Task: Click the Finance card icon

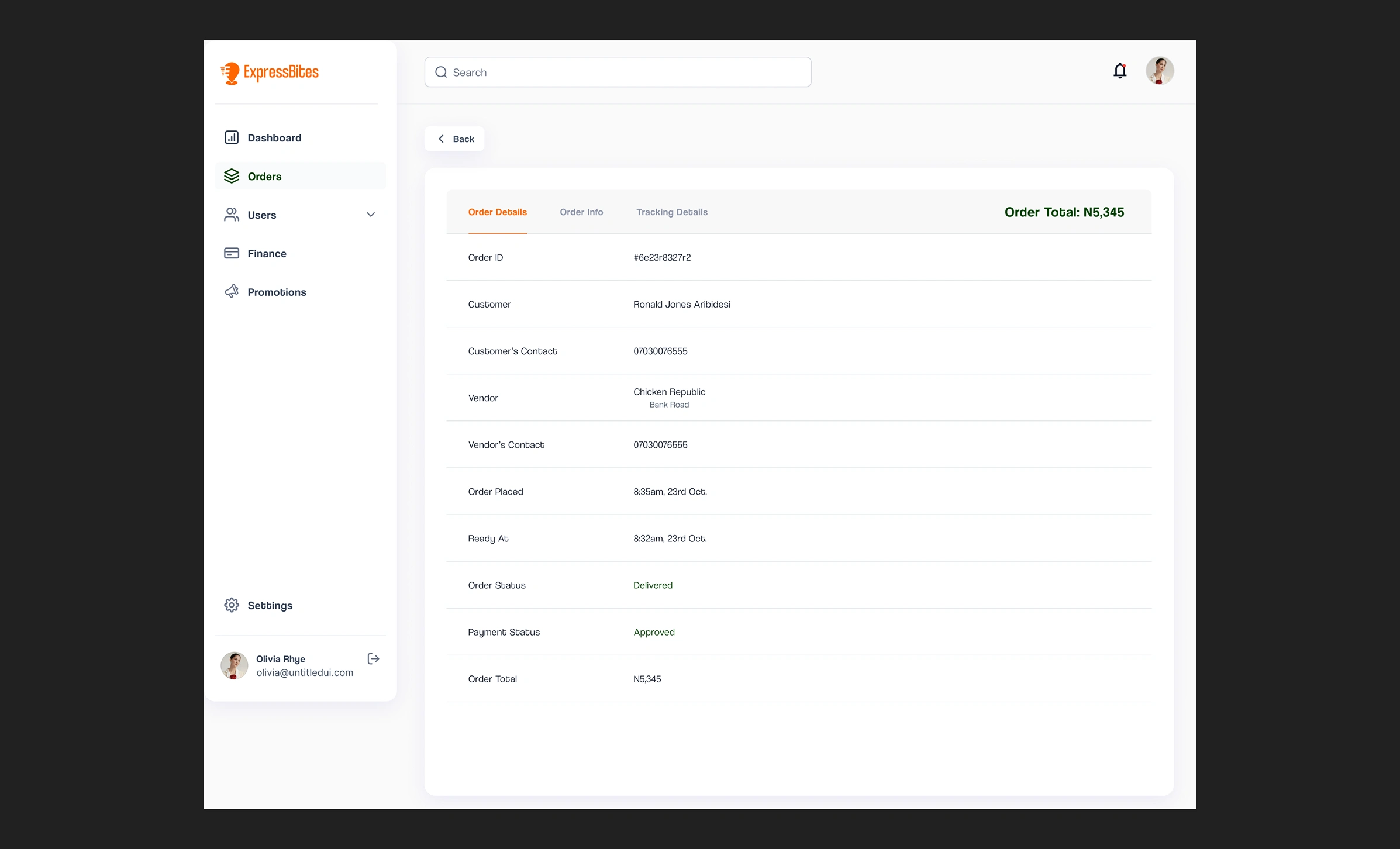Action: click(232, 253)
